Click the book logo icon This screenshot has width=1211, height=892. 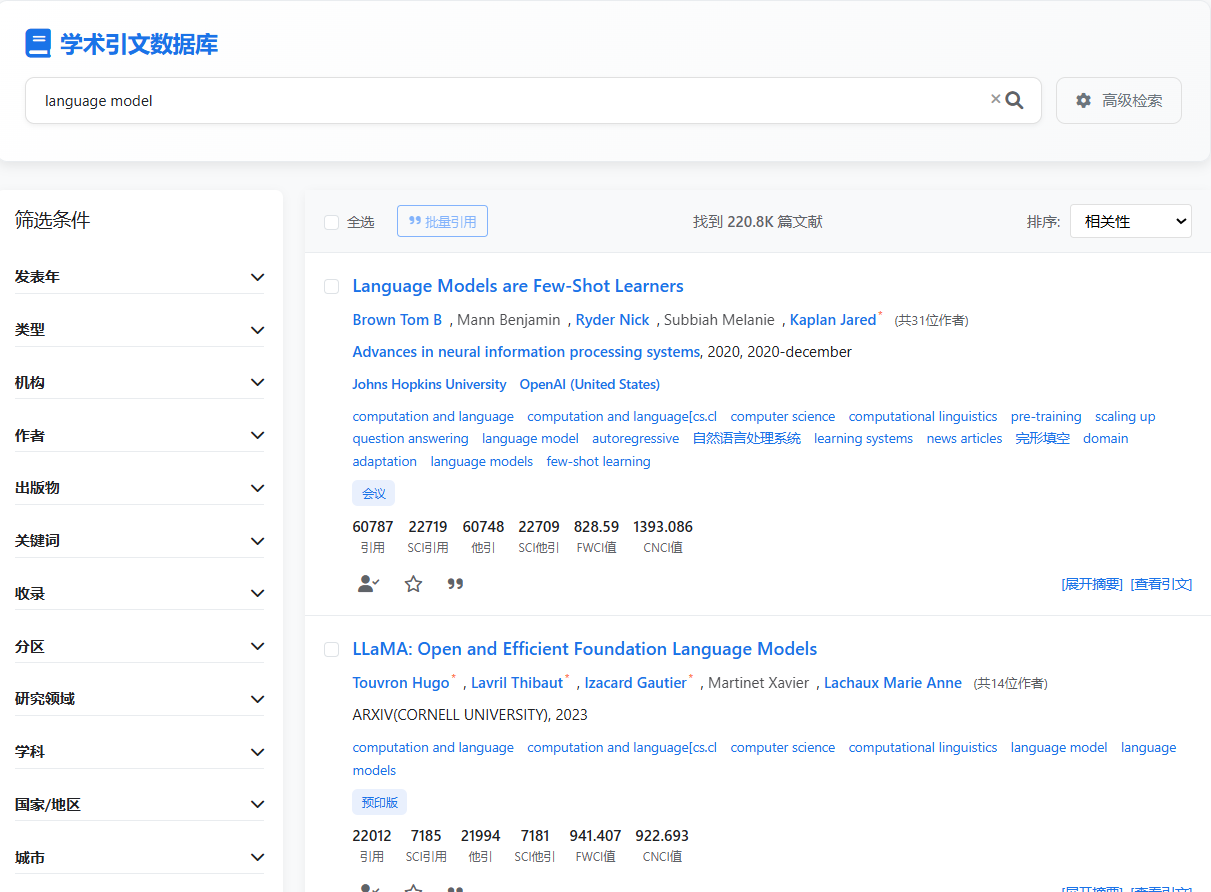click(x=38, y=44)
